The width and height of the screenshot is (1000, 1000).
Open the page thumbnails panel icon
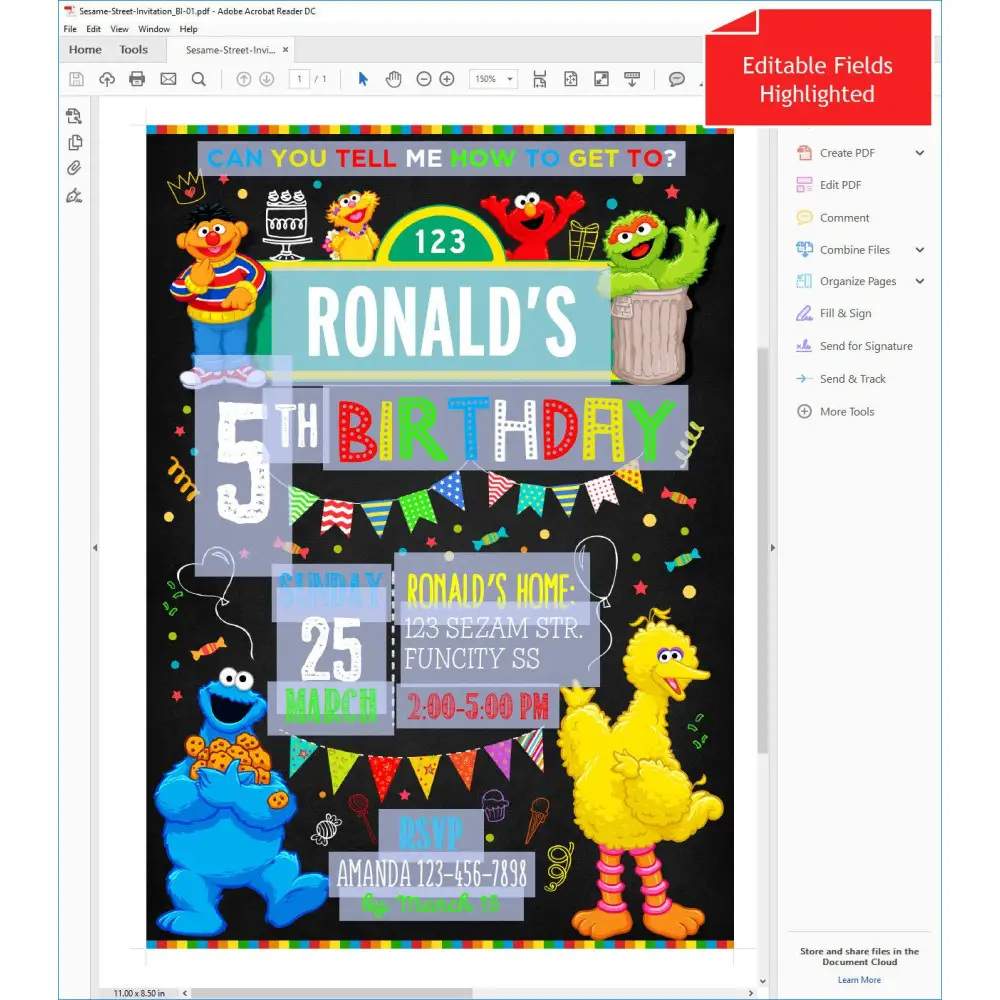coord(72,115)
